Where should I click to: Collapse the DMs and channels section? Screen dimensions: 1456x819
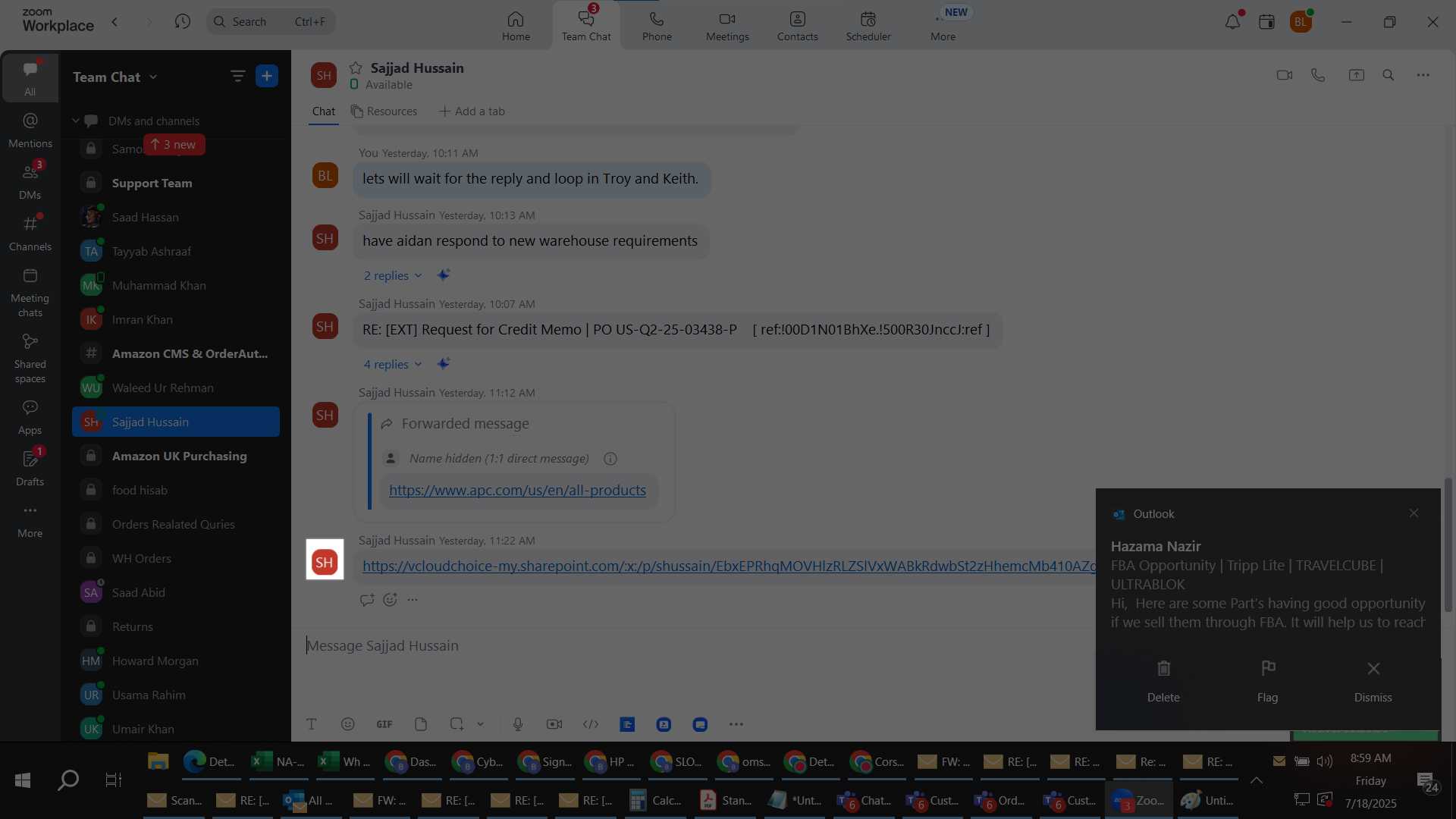click(x=76, y=121)
